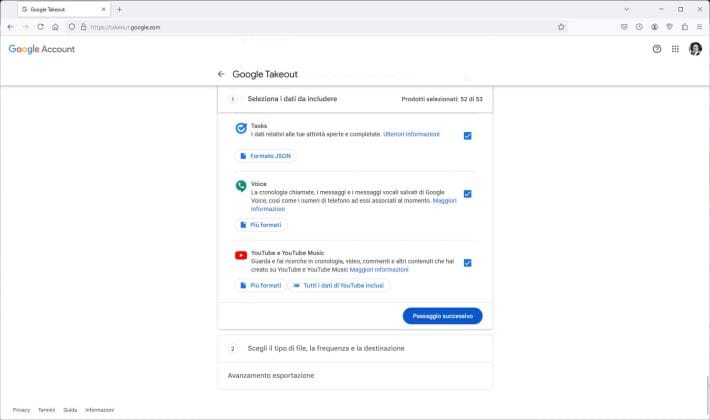The height and width of the screenshot is (420, 710).
Task: Open Google help question mark icon
Action: click(x=657, y=49)
